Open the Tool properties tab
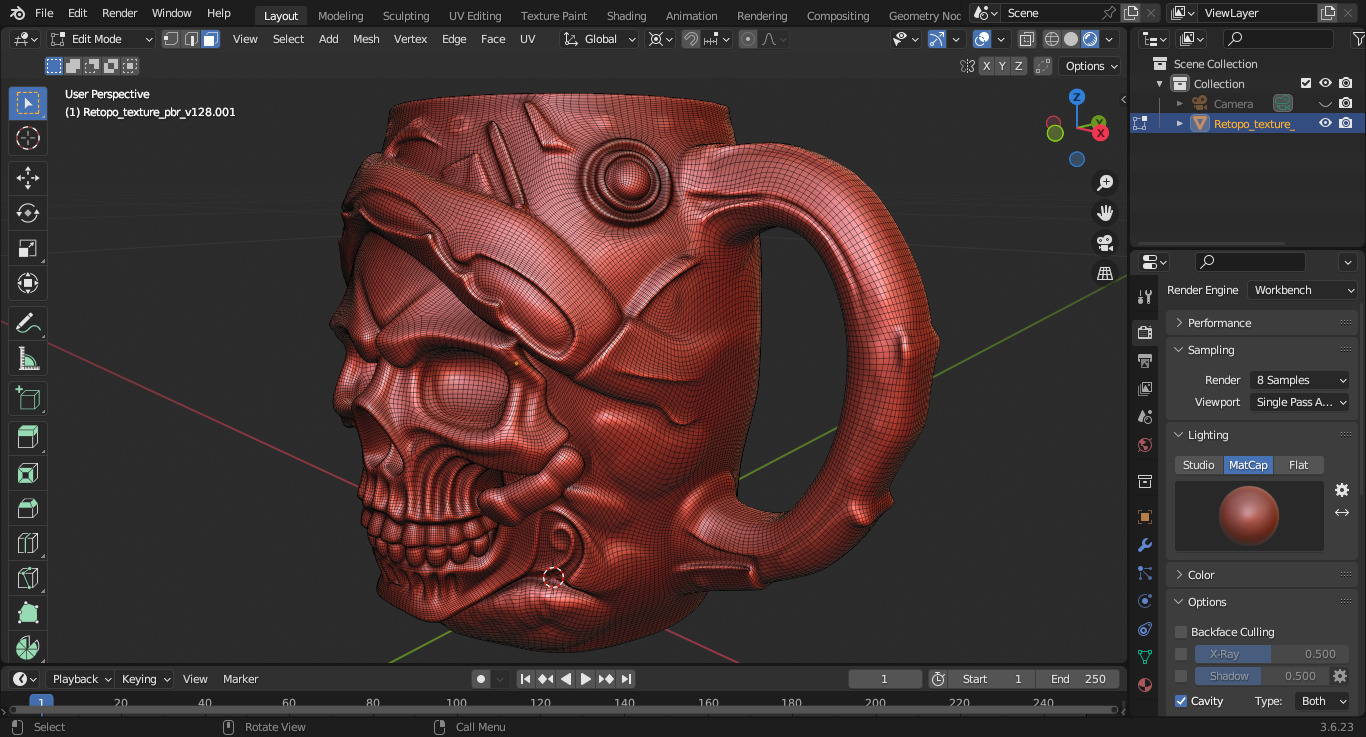The width and height of the screenshot is (1366, 737). (x=1145, y=297)
